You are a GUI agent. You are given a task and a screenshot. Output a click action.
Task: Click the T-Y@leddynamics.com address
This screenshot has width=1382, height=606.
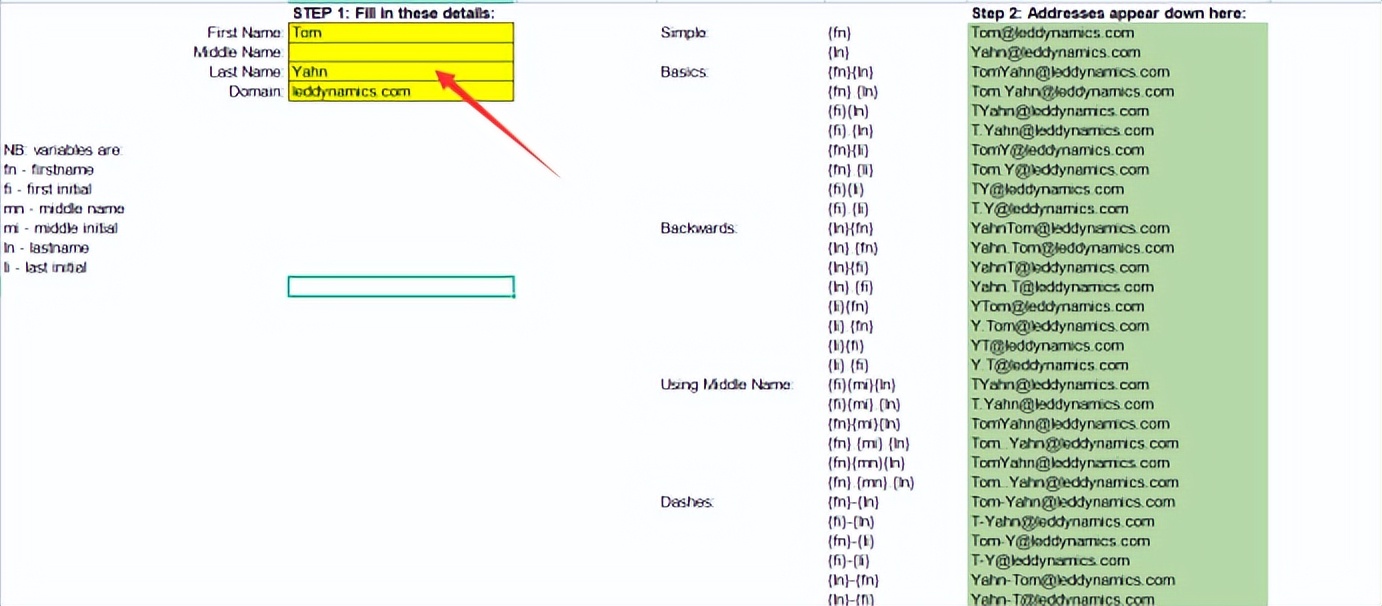click(1050, 561)
